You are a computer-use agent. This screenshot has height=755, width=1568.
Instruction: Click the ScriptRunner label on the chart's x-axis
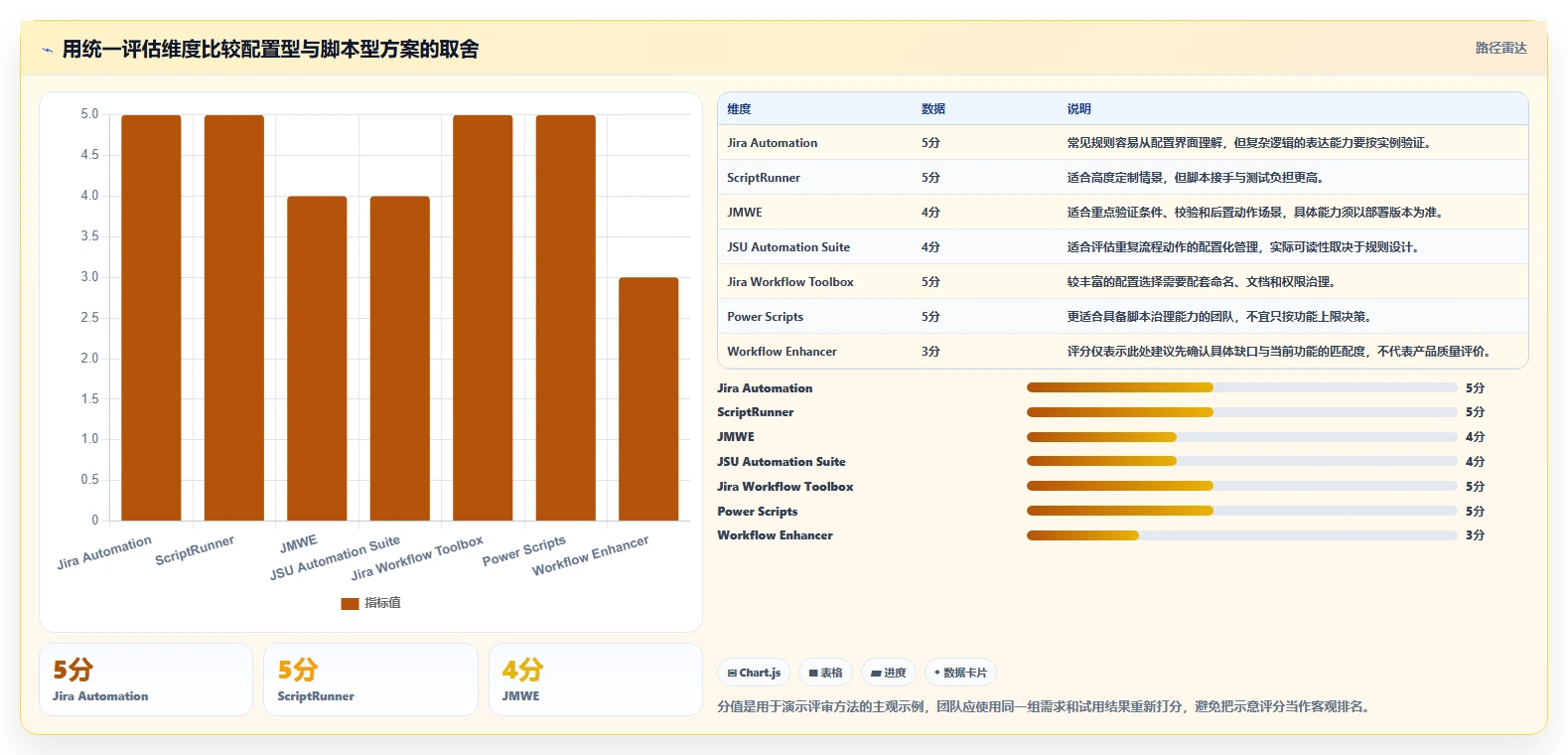[x=195, y=550]
